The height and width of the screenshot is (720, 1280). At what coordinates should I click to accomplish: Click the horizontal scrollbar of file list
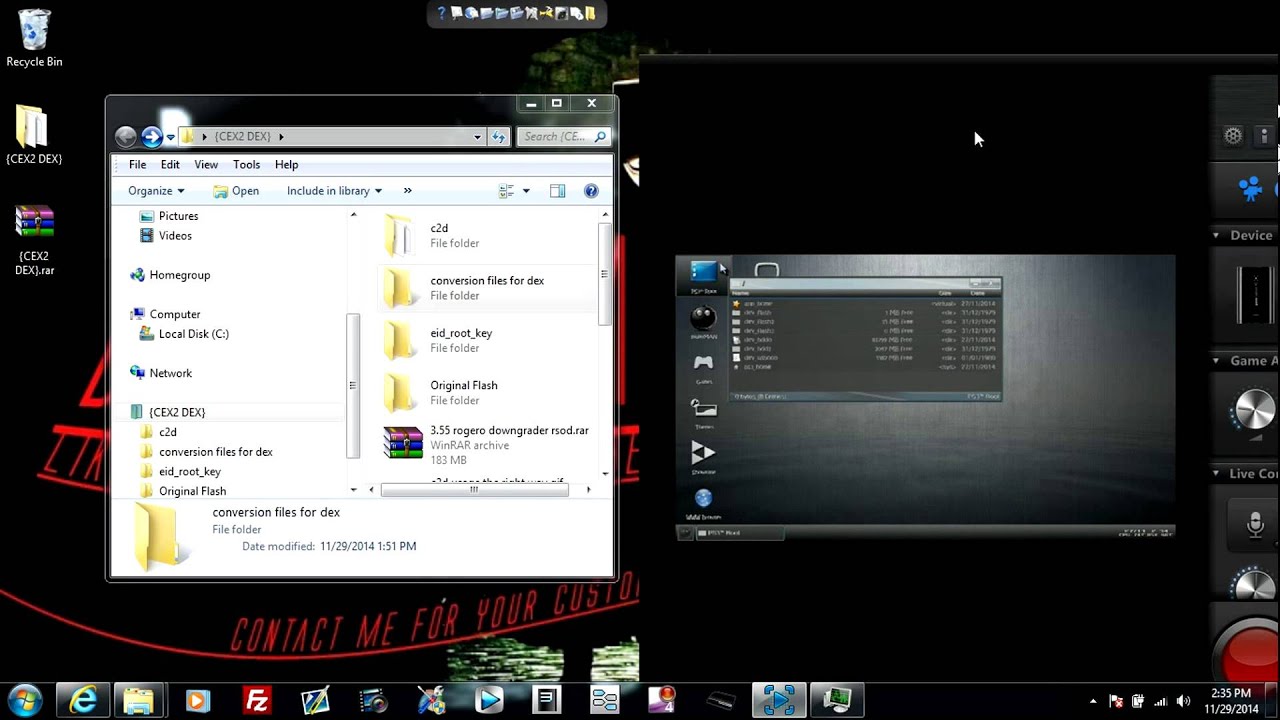[x=474, y=490]
